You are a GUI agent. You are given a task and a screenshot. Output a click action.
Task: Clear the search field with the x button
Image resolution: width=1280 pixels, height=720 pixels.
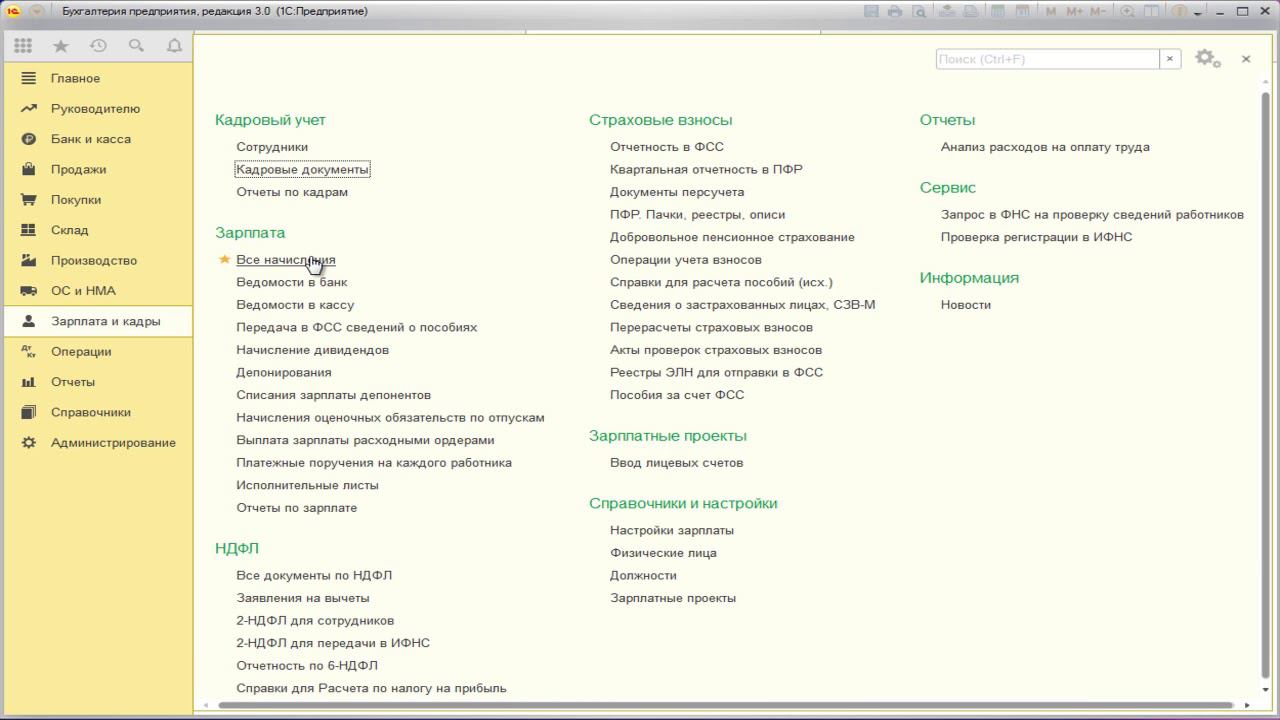coord(1170,59)
